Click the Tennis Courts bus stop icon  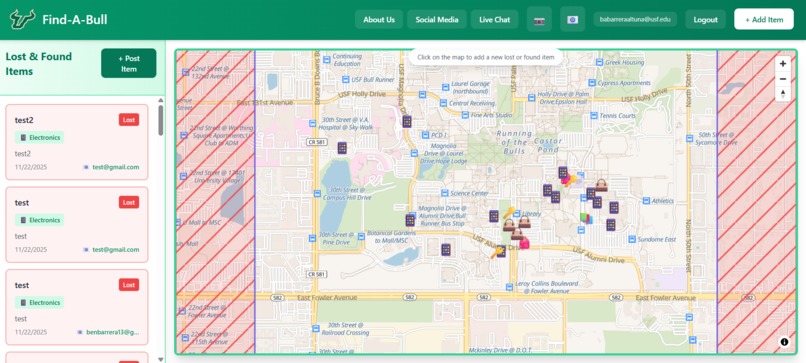pos(594,116)
